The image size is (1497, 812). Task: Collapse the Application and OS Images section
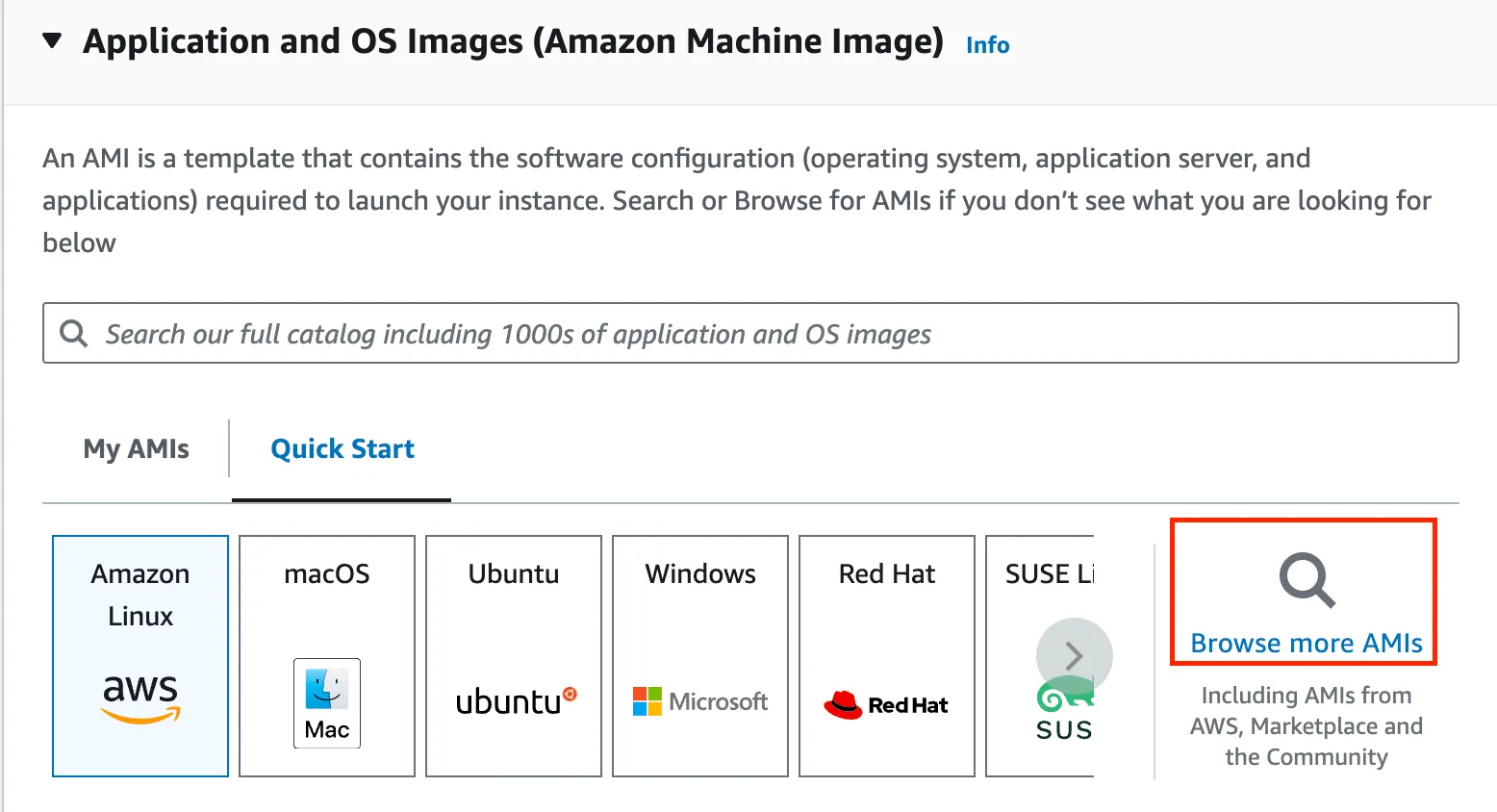52,40
